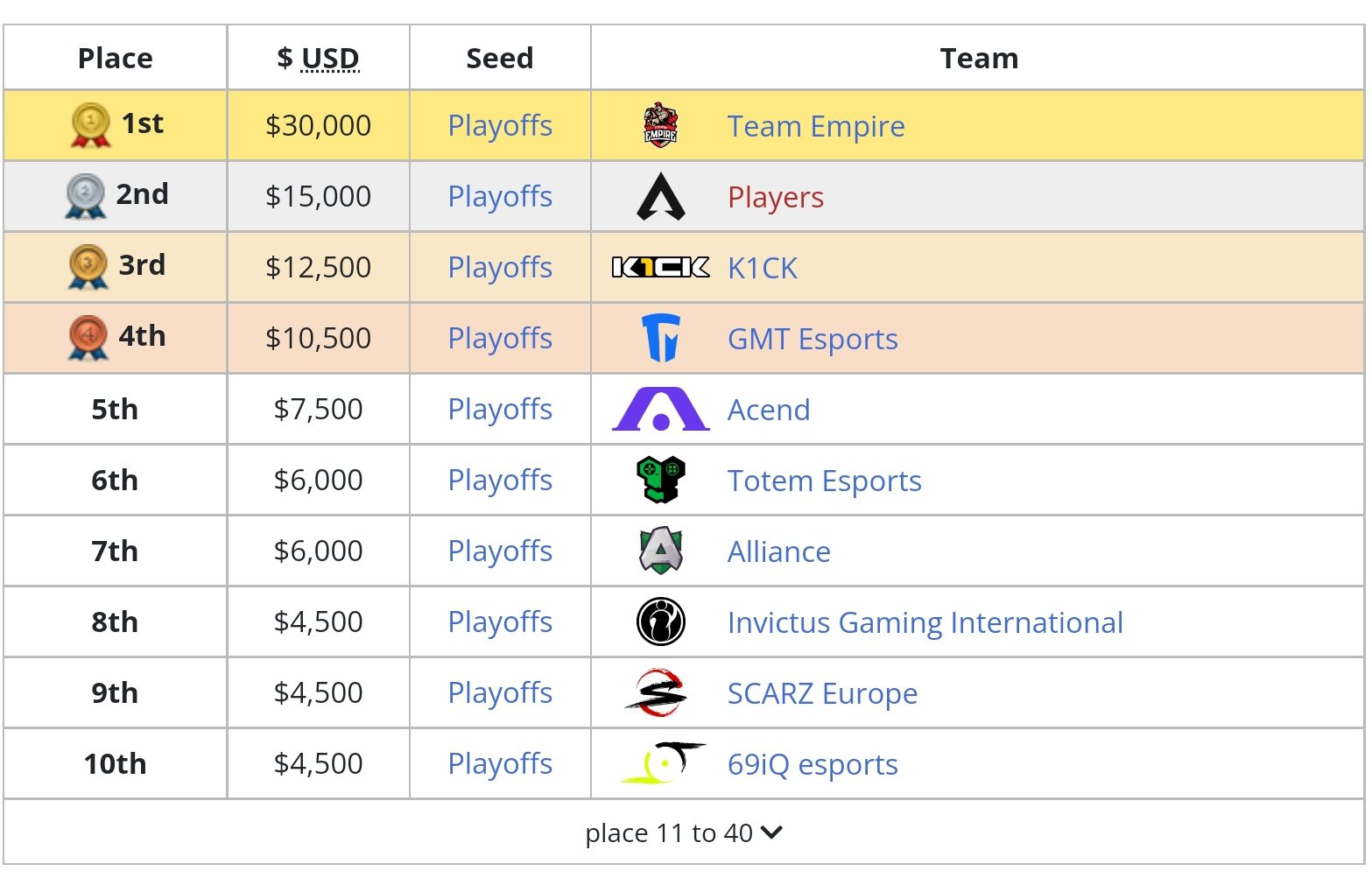Click the Team Empire logo icon
This screenshot has width=1372, height=892.
660,125
